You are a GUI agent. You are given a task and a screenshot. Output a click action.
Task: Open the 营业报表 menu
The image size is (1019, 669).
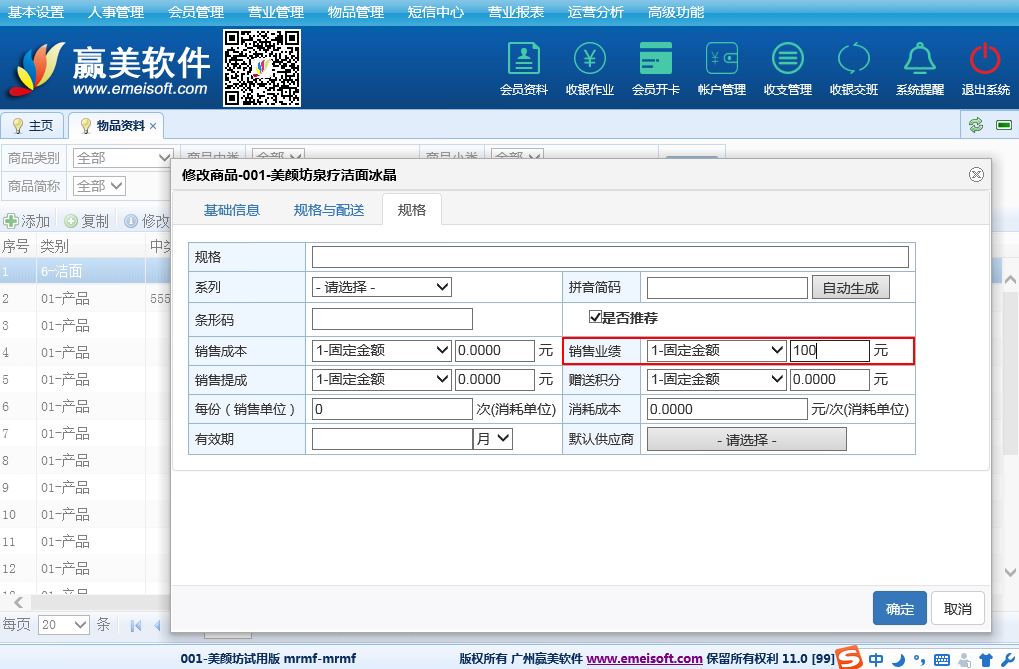coord(516,12)
